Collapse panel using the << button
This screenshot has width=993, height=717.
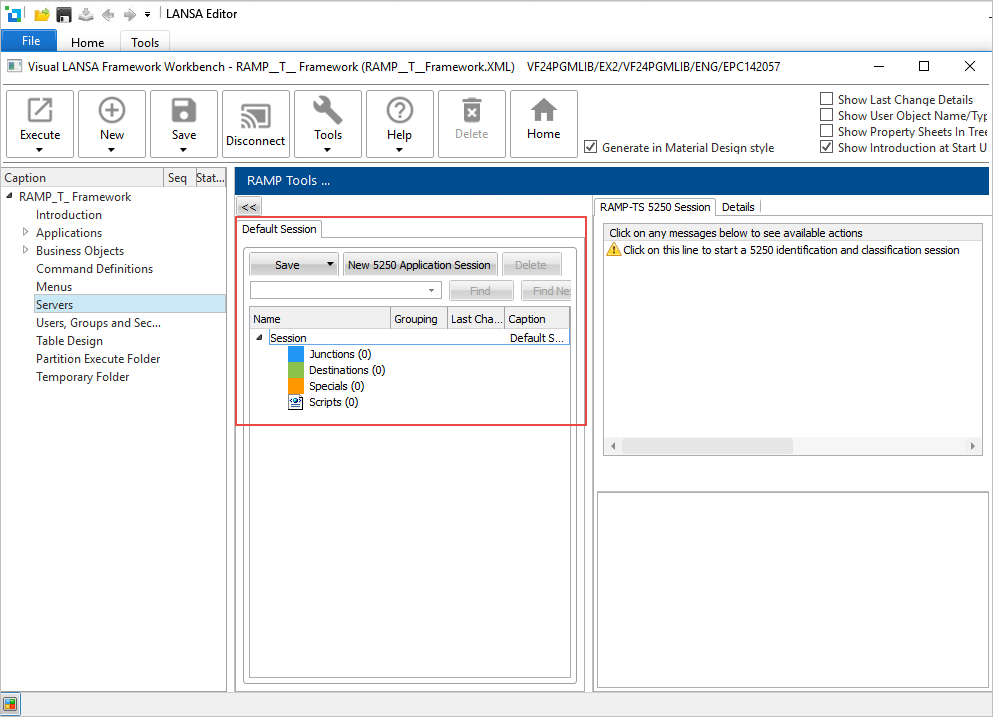pos(249,207)
